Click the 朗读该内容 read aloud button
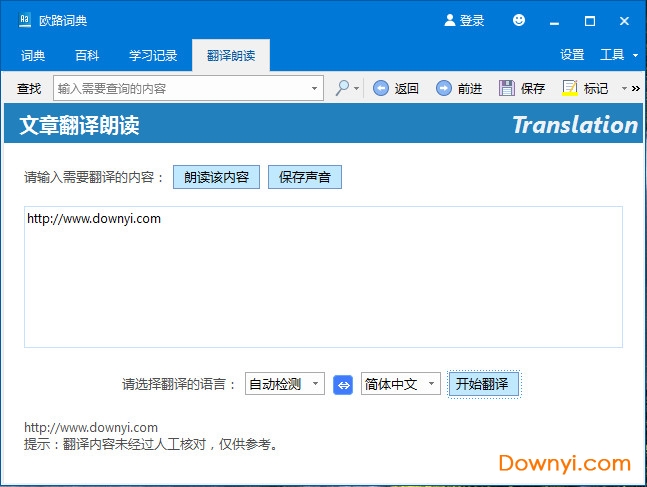This screenshot has height=487, width=647. tap(216, 177)
